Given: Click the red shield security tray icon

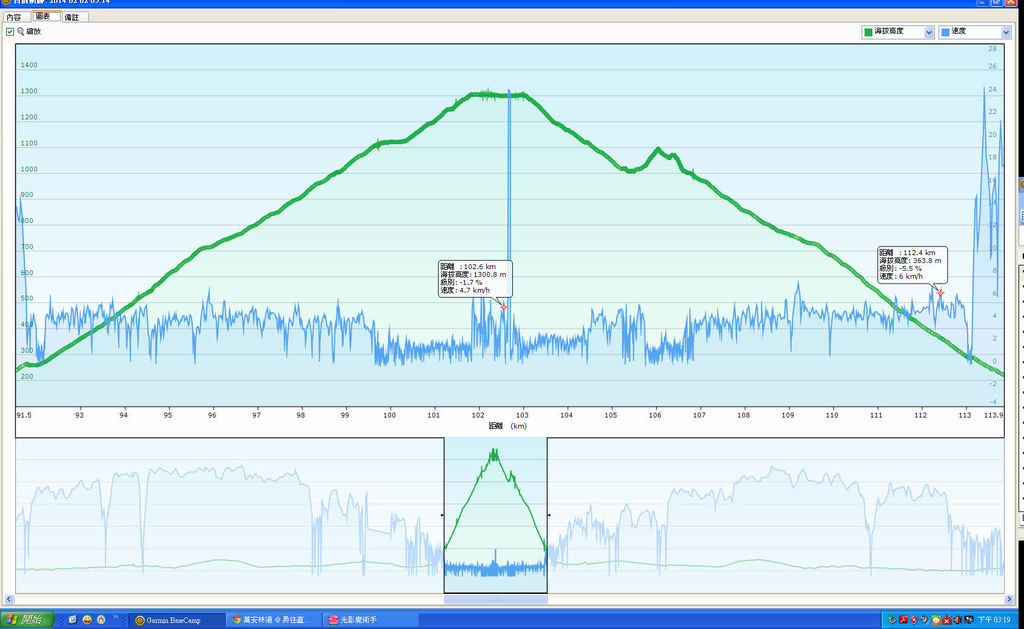Looking at the screenshot, I should (914, 620).
